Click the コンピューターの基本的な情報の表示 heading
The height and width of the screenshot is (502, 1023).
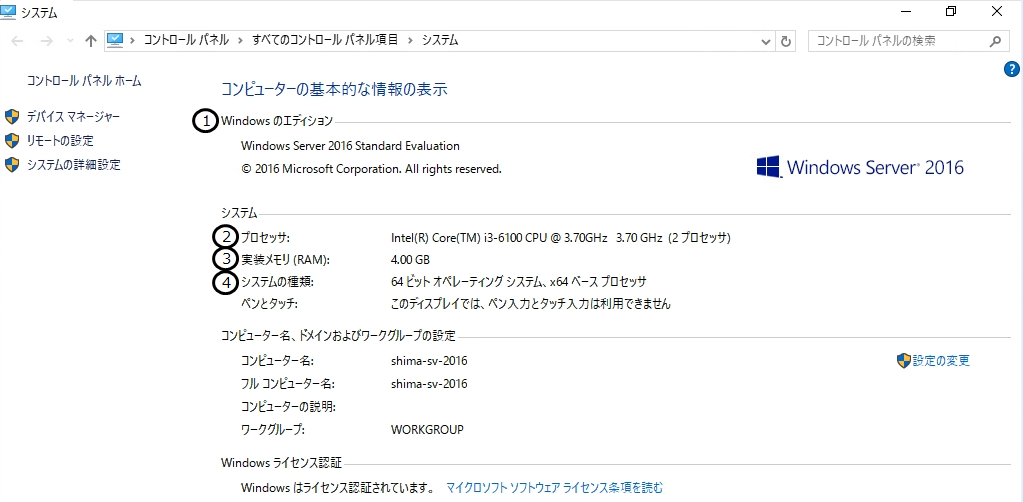pos(334,89)
